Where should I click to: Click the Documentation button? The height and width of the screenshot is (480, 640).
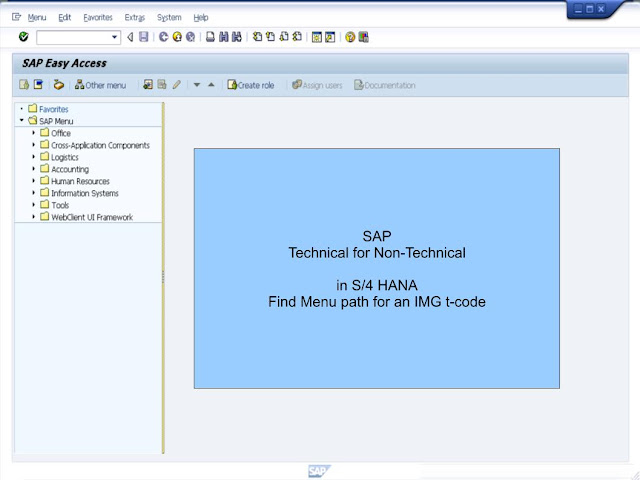click(385, 85)
